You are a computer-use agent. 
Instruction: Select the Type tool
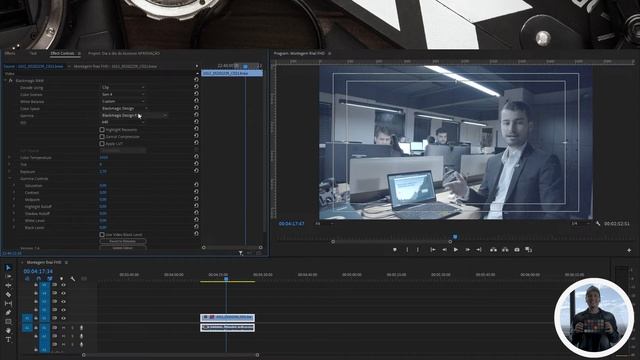(x=8, y=339)
